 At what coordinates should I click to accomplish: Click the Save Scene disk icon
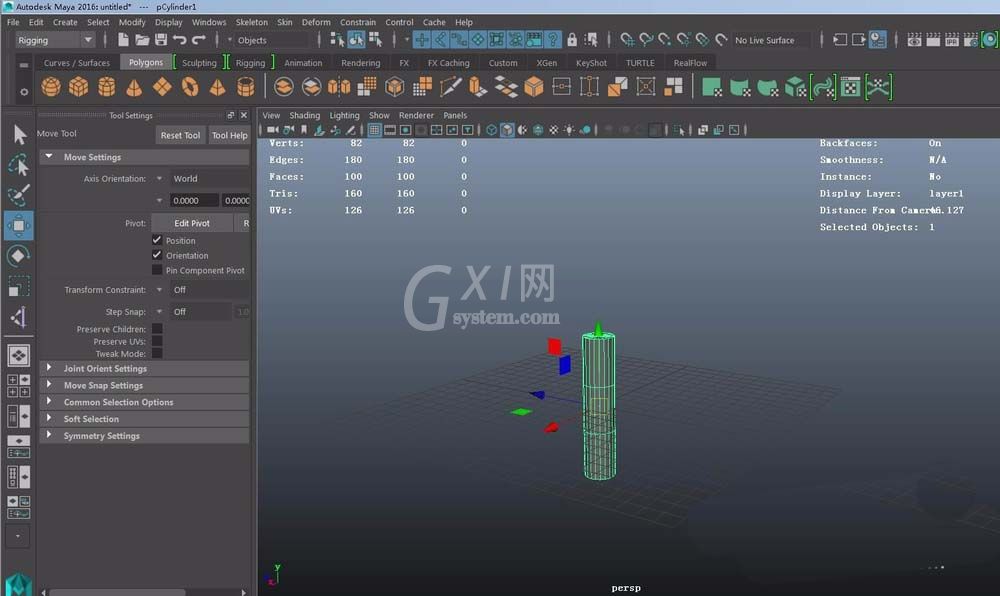coord(161,40)
